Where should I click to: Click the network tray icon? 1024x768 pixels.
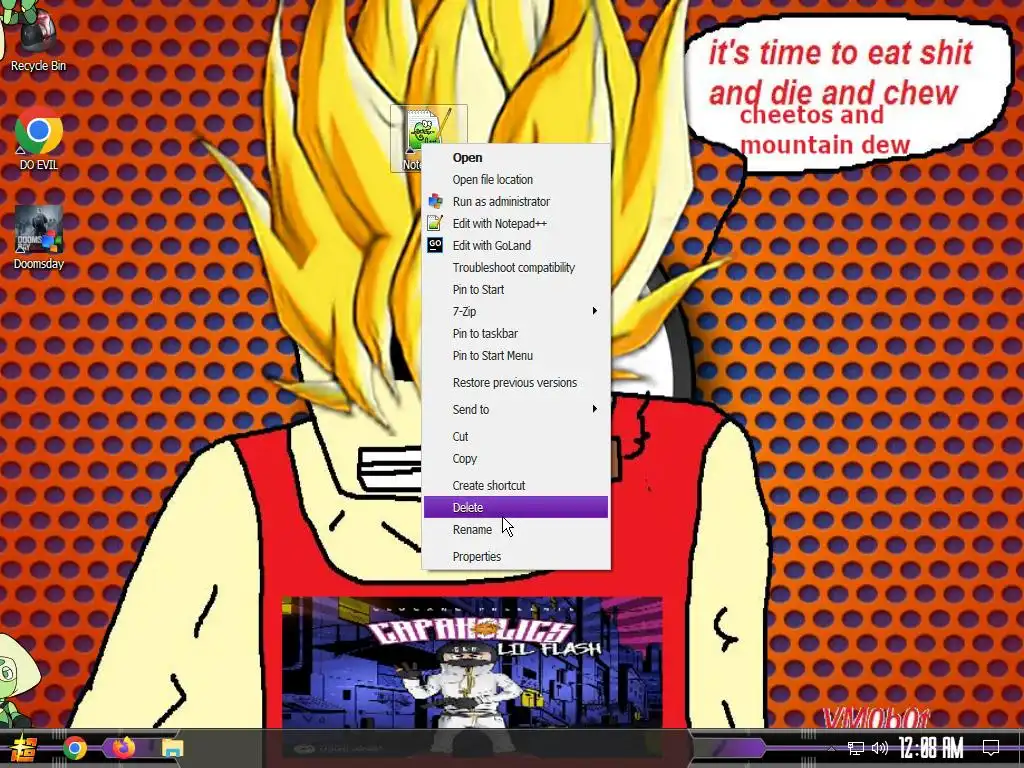(x=856, y=748)
